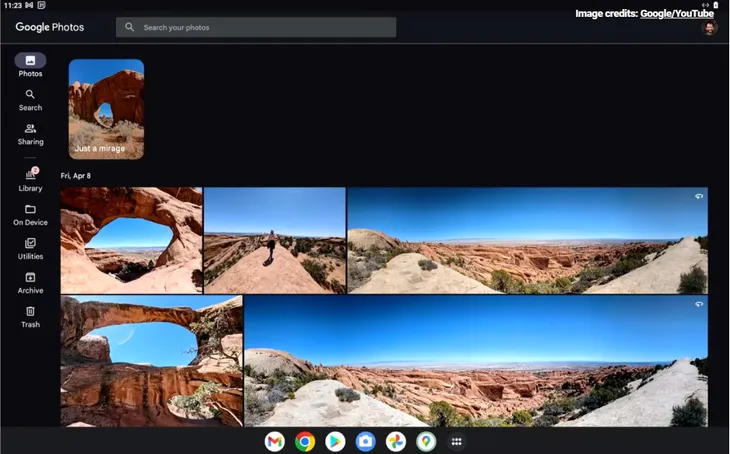This screenshot has height=454, width=730.
Task: Open the Just a mirage memory
Action: tap(106, 109)
